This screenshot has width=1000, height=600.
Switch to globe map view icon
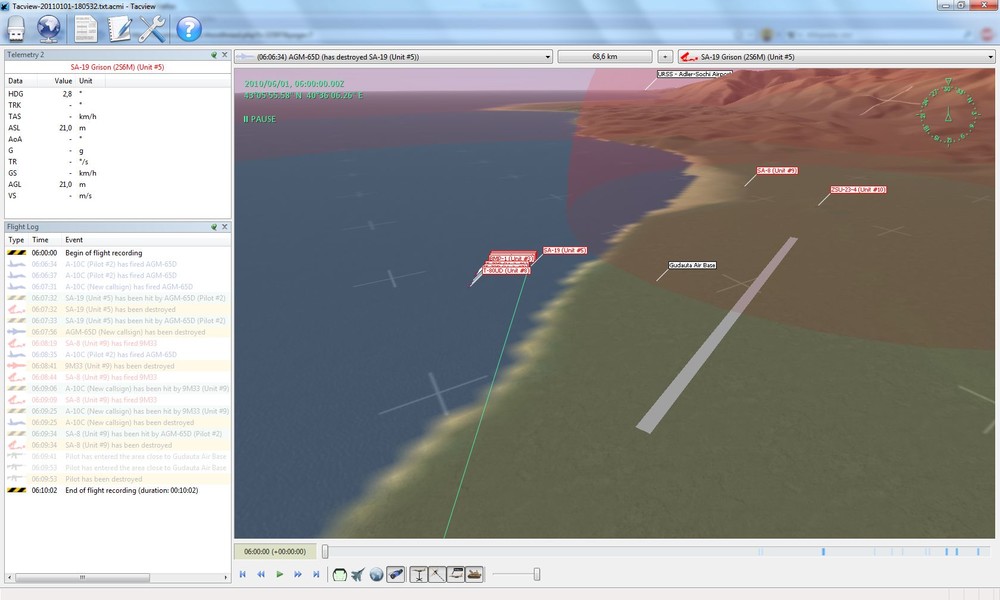tap(376, 574)
